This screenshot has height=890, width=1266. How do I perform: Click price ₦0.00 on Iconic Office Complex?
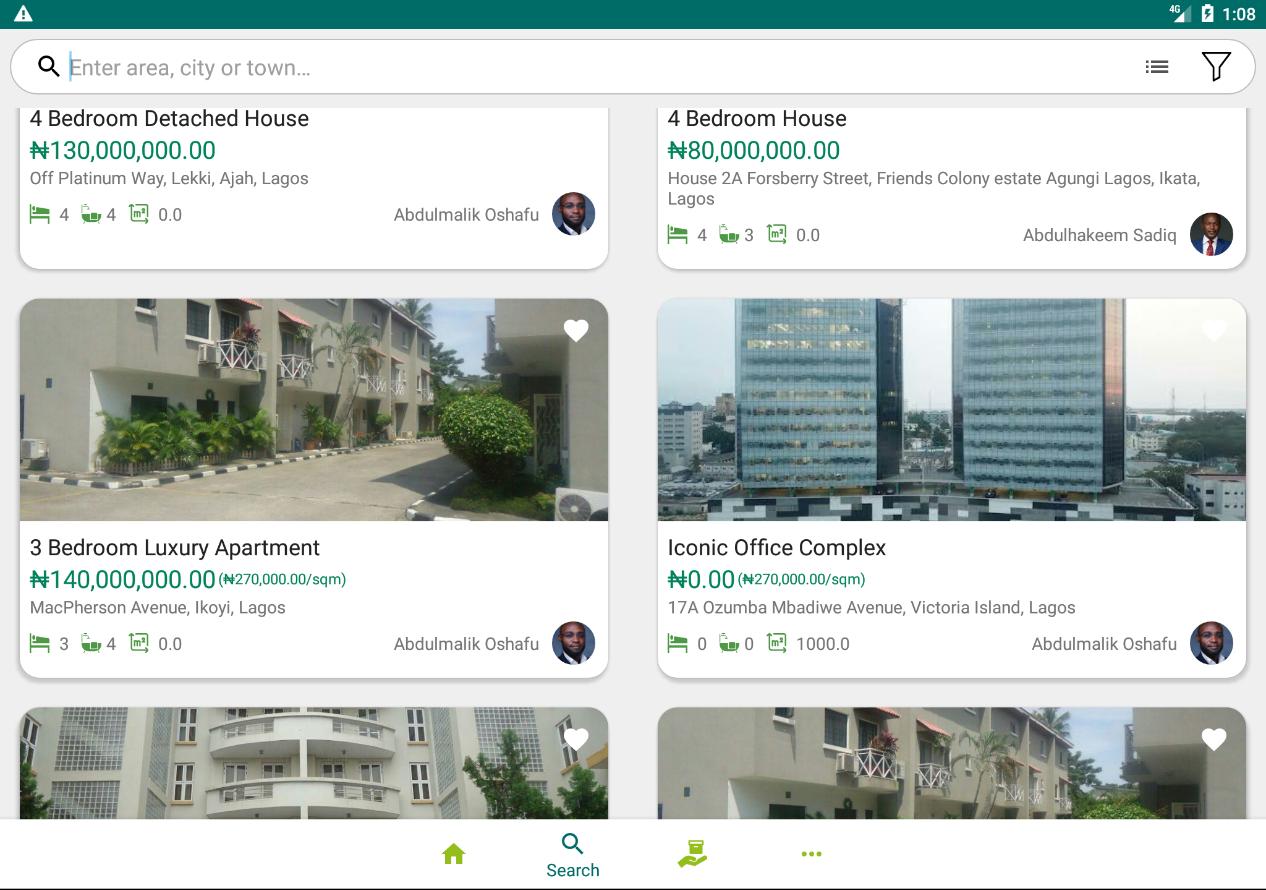coord(701,579)
